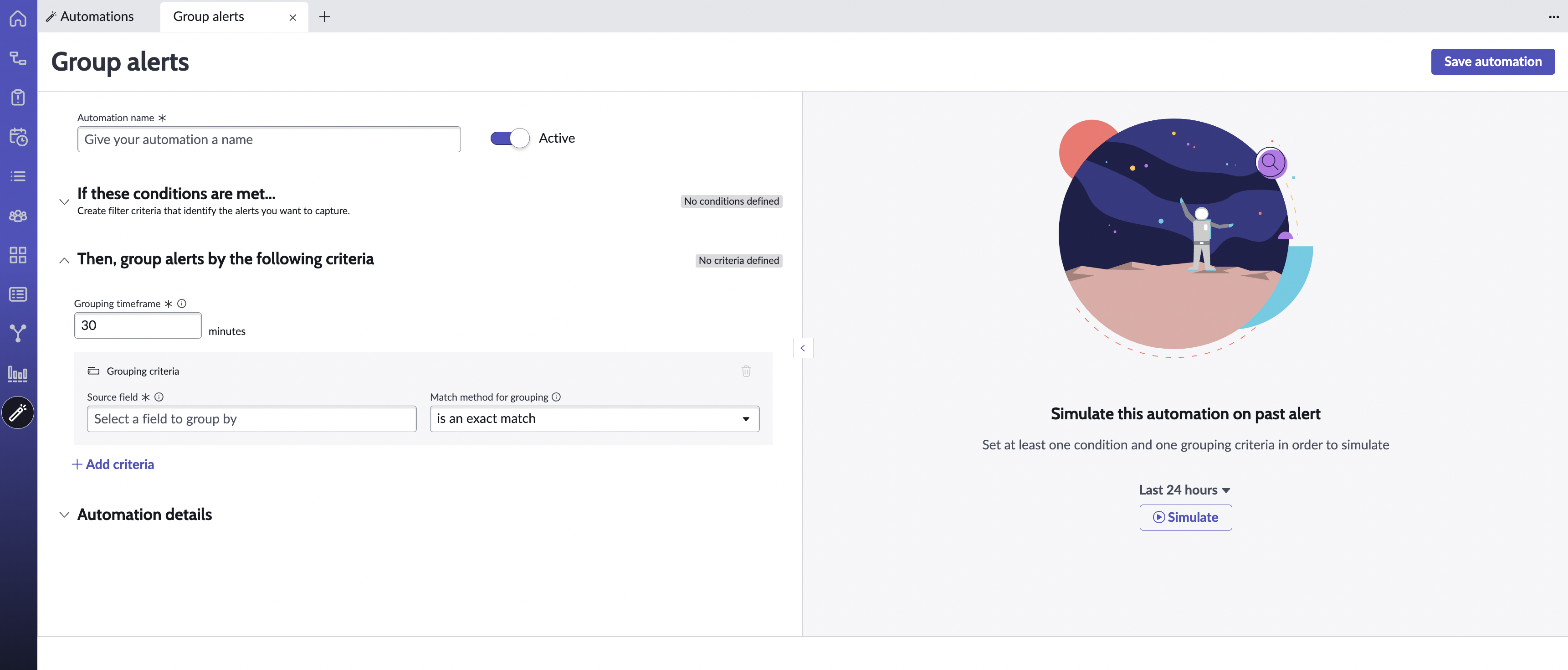This screenshot has width=1568, height=670.
Task: Click the Add criteria link
Action: pyautogui.click(x=113, y=465)
